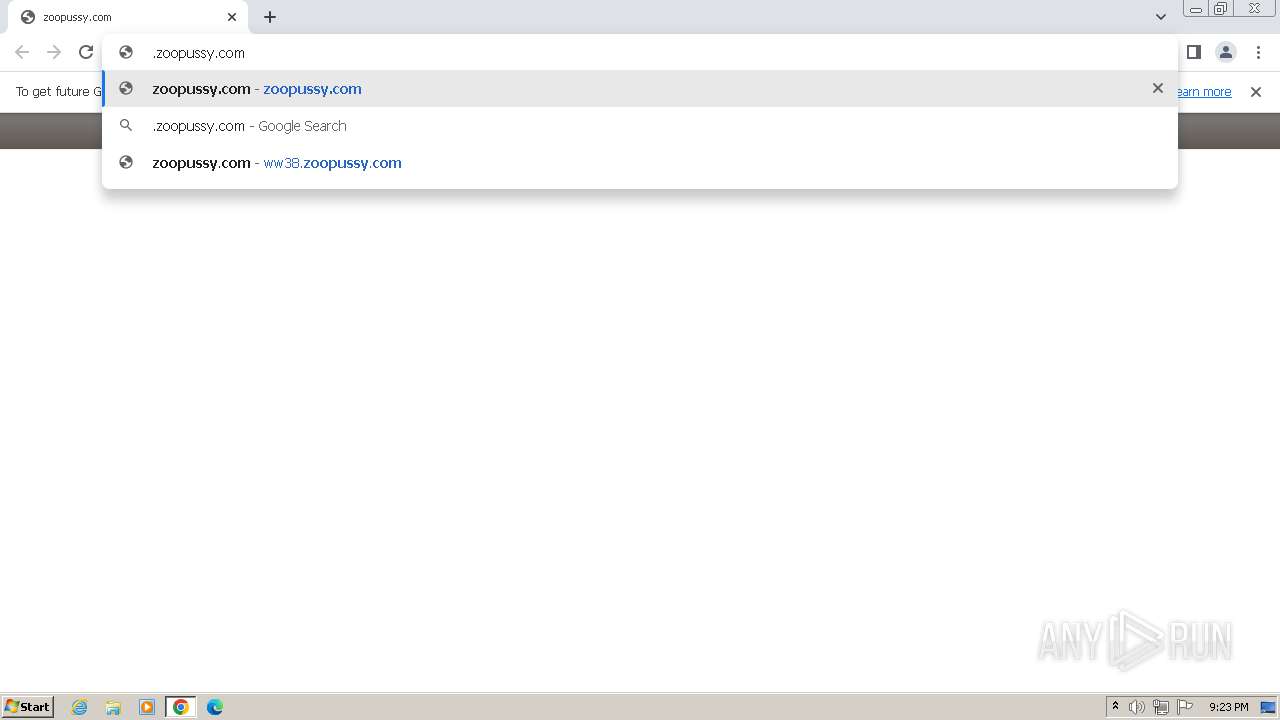This screenshot has height=720, width=1280.
Task: Open the Windows Start button
Action: pos(28,707)
